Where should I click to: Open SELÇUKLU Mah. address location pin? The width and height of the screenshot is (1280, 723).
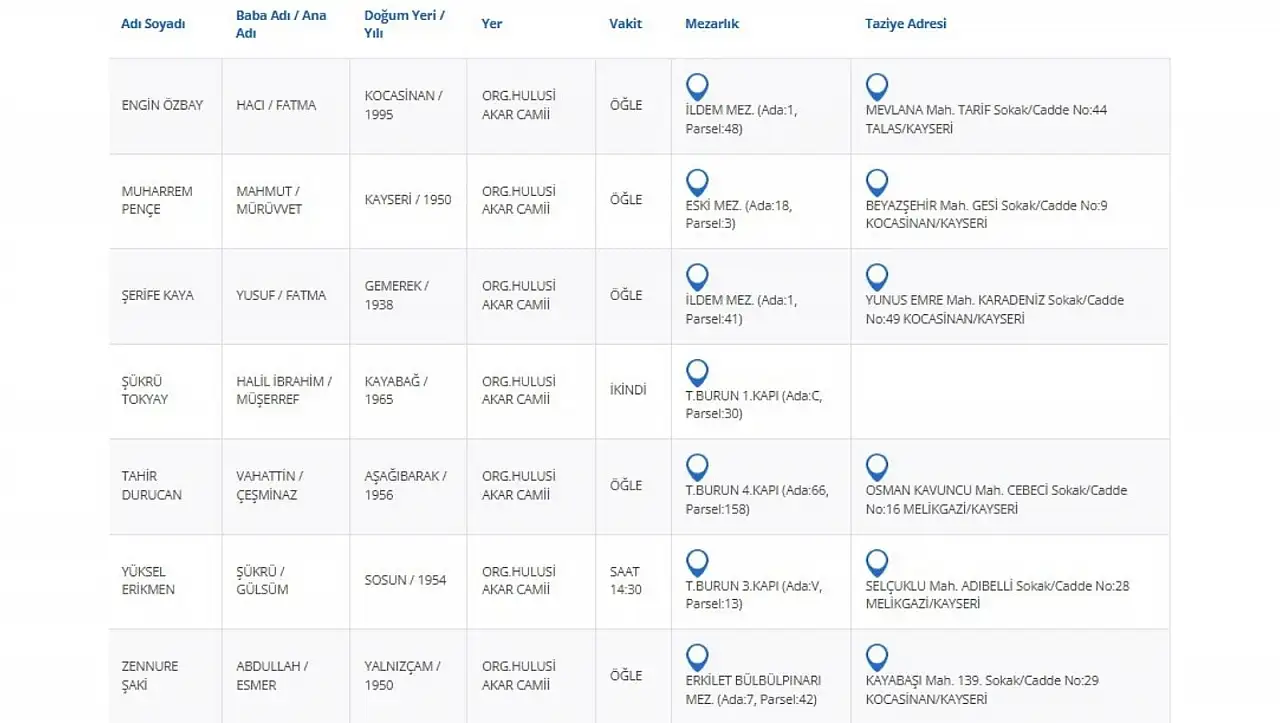pyautogui.click(x=877, y=564)
